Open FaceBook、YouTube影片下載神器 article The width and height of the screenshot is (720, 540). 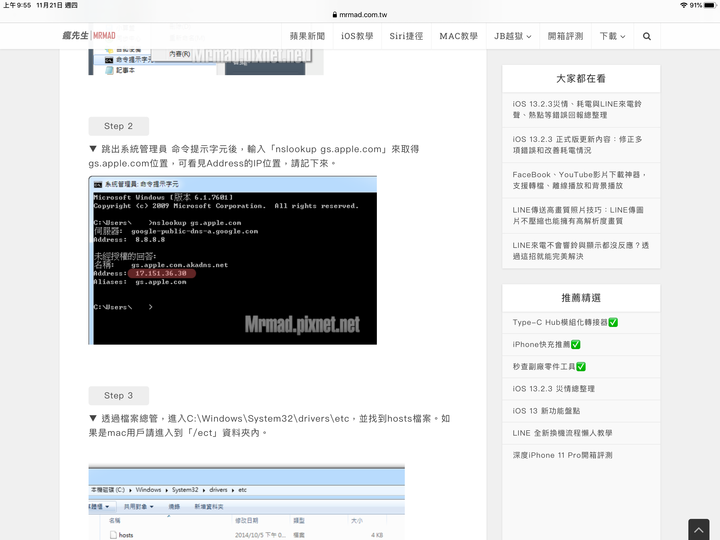pos(579,180)
